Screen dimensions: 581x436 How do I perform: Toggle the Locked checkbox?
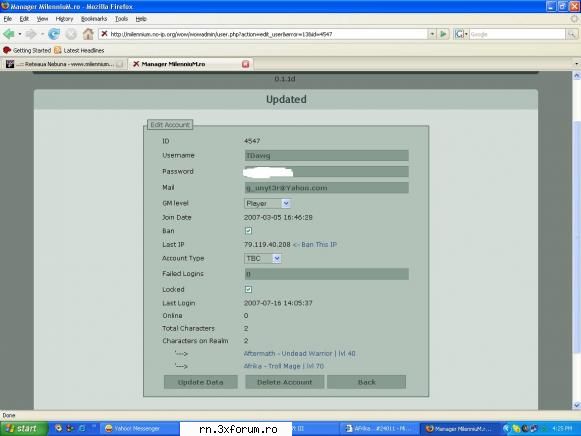[x=248, y=289]
